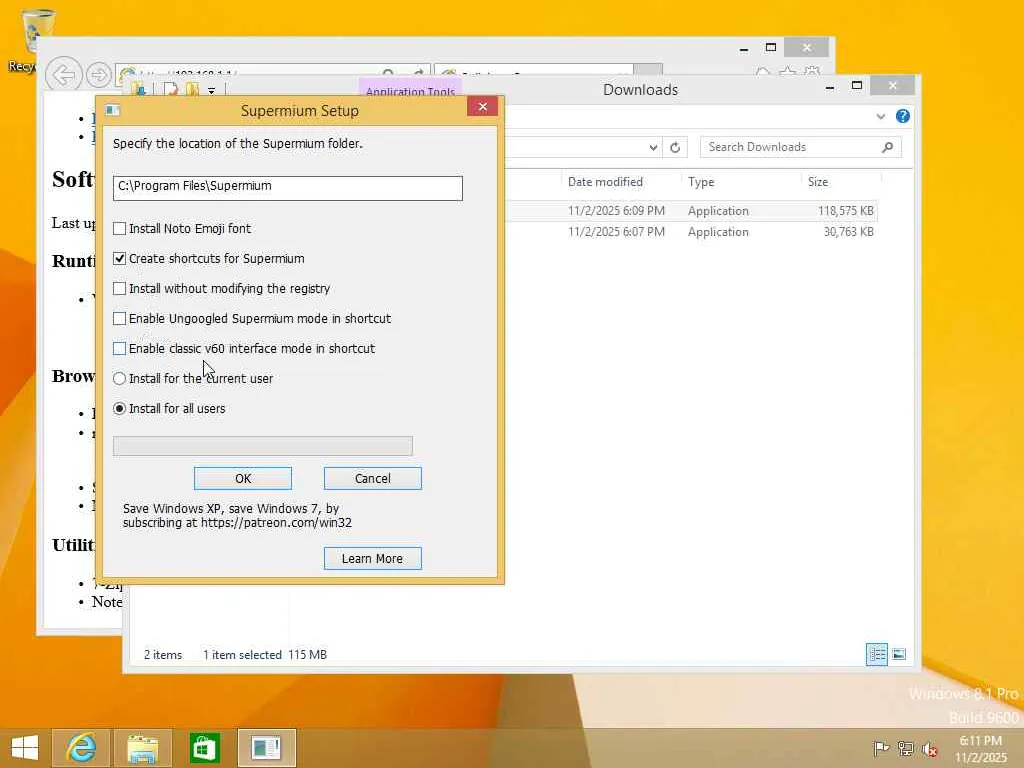
Task: Click the Learn More button
Action: click(373, 559)
